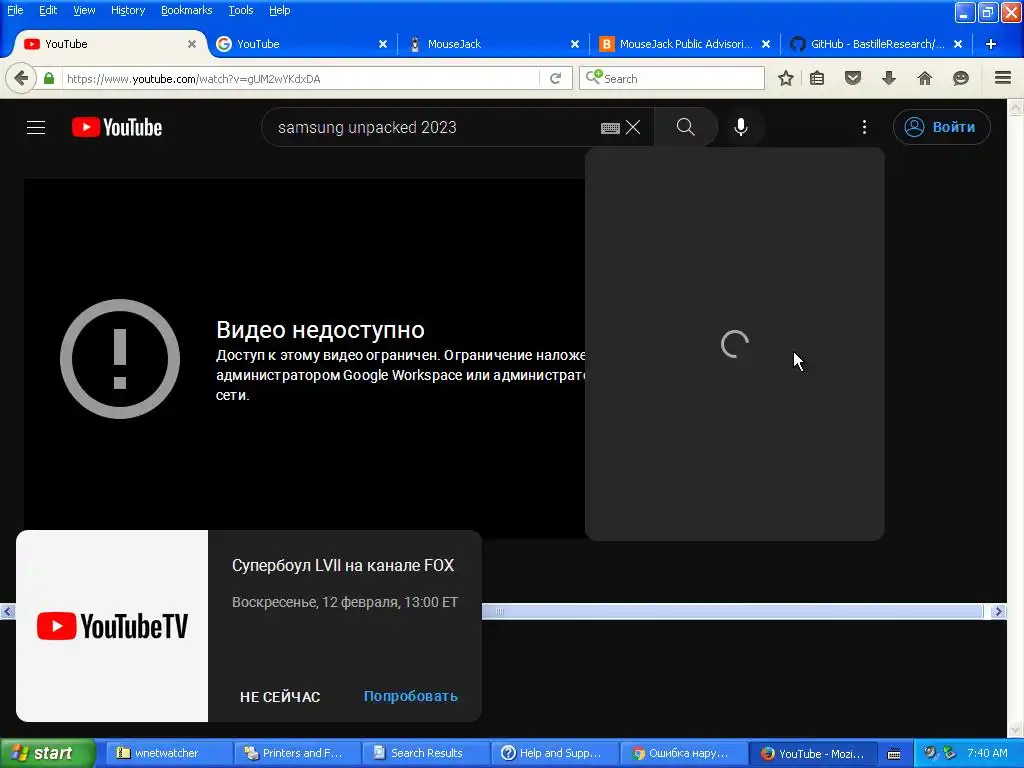Click the Firefox Search box
This screenshot has height=768, width=1024.
673,78
